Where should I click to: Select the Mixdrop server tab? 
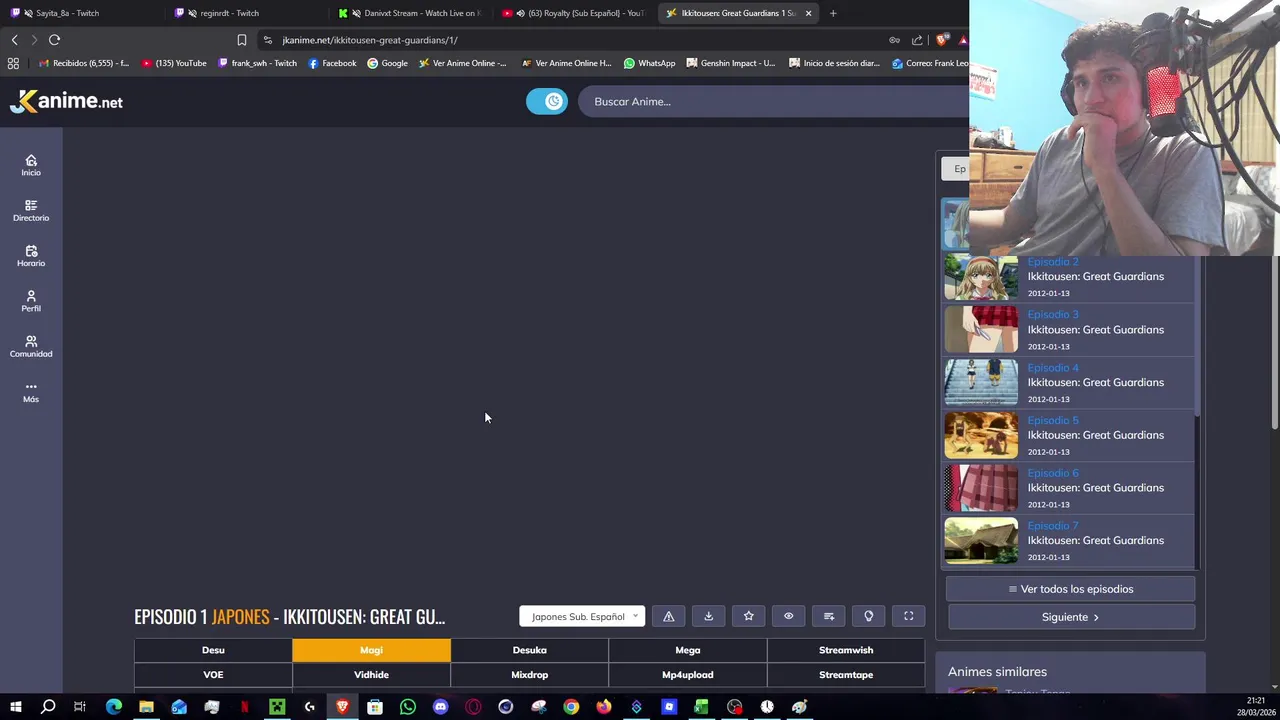point(529,675)
